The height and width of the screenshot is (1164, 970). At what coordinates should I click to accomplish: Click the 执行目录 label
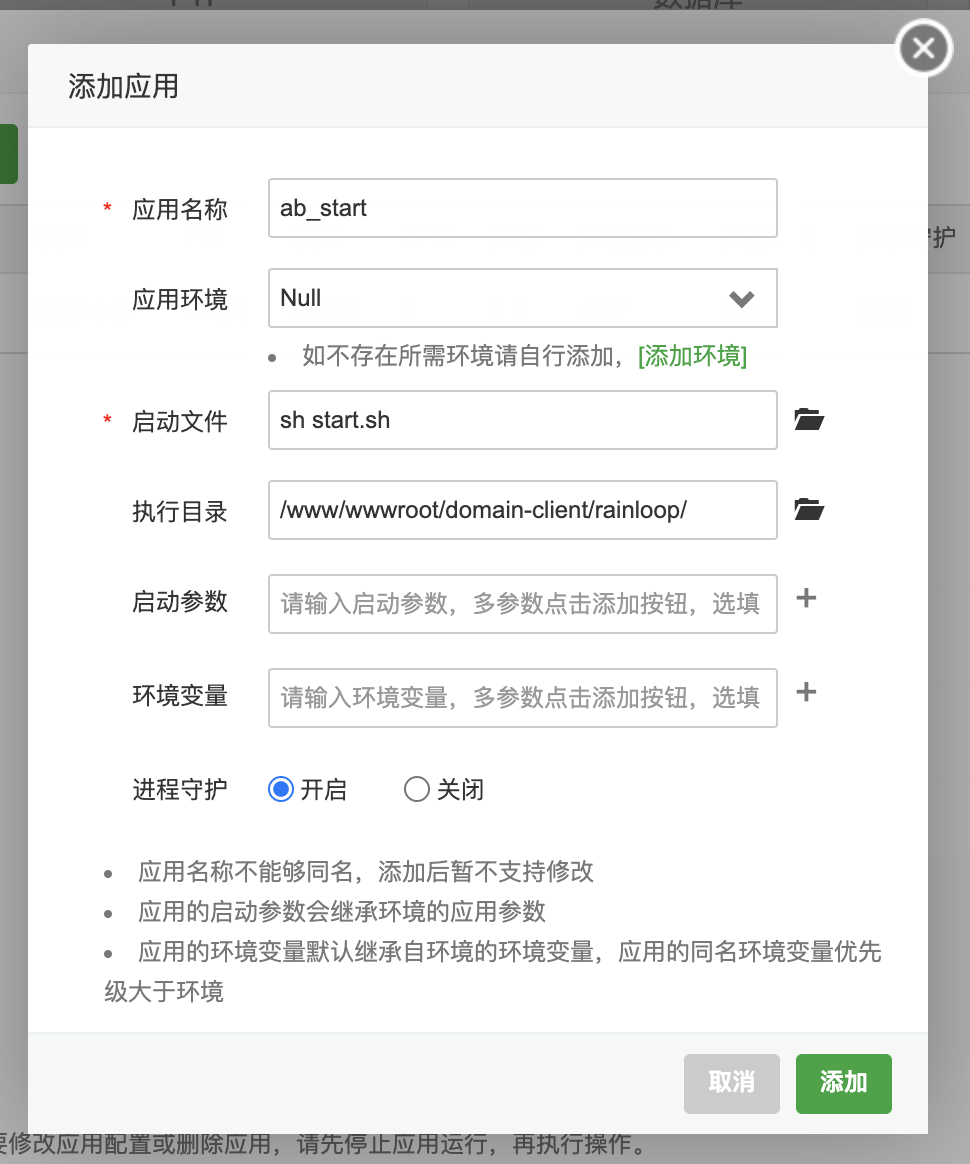[x=180, y=511]
